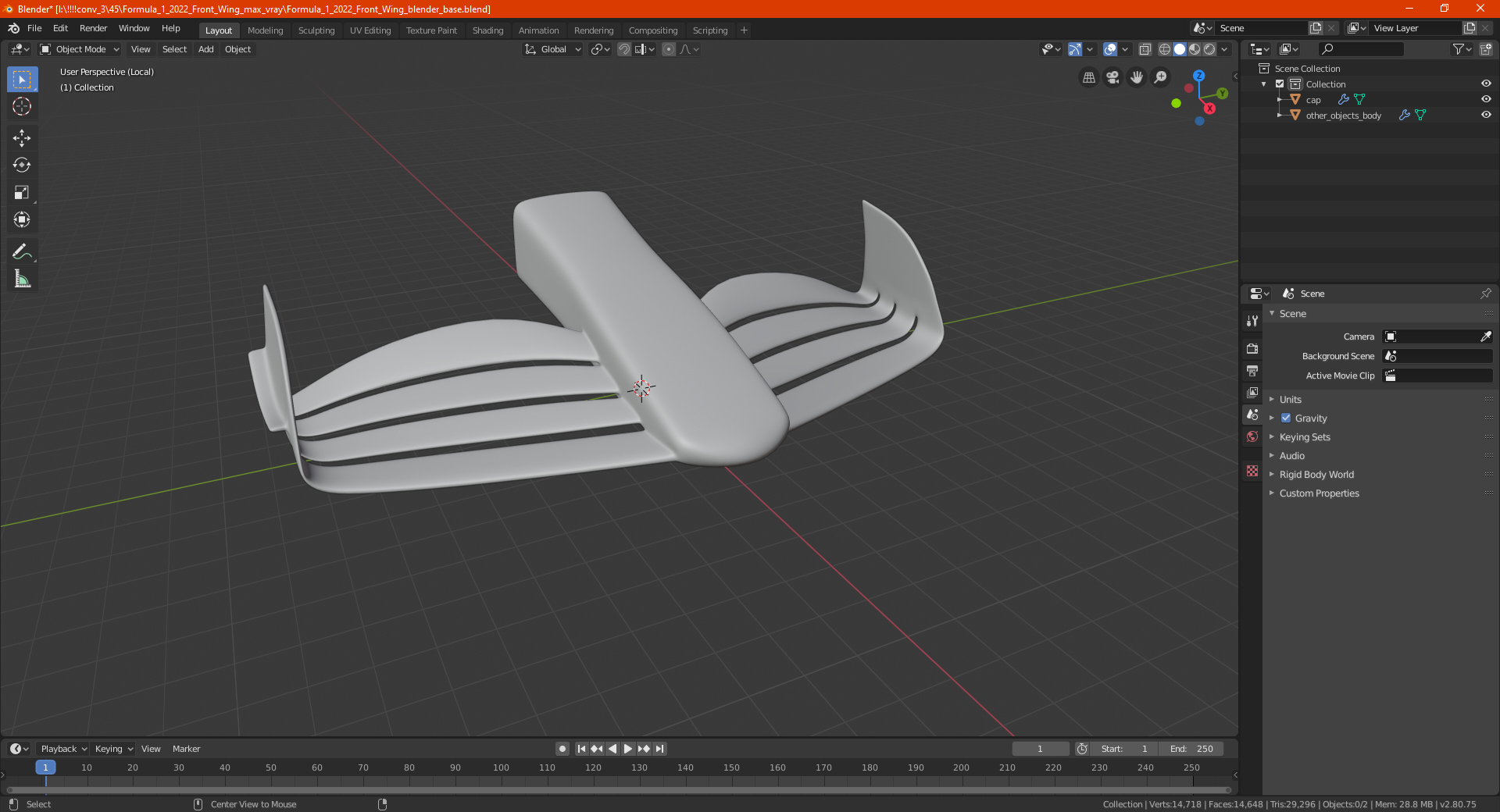
Task: Select the Transform tool
Action: [22, 220]
